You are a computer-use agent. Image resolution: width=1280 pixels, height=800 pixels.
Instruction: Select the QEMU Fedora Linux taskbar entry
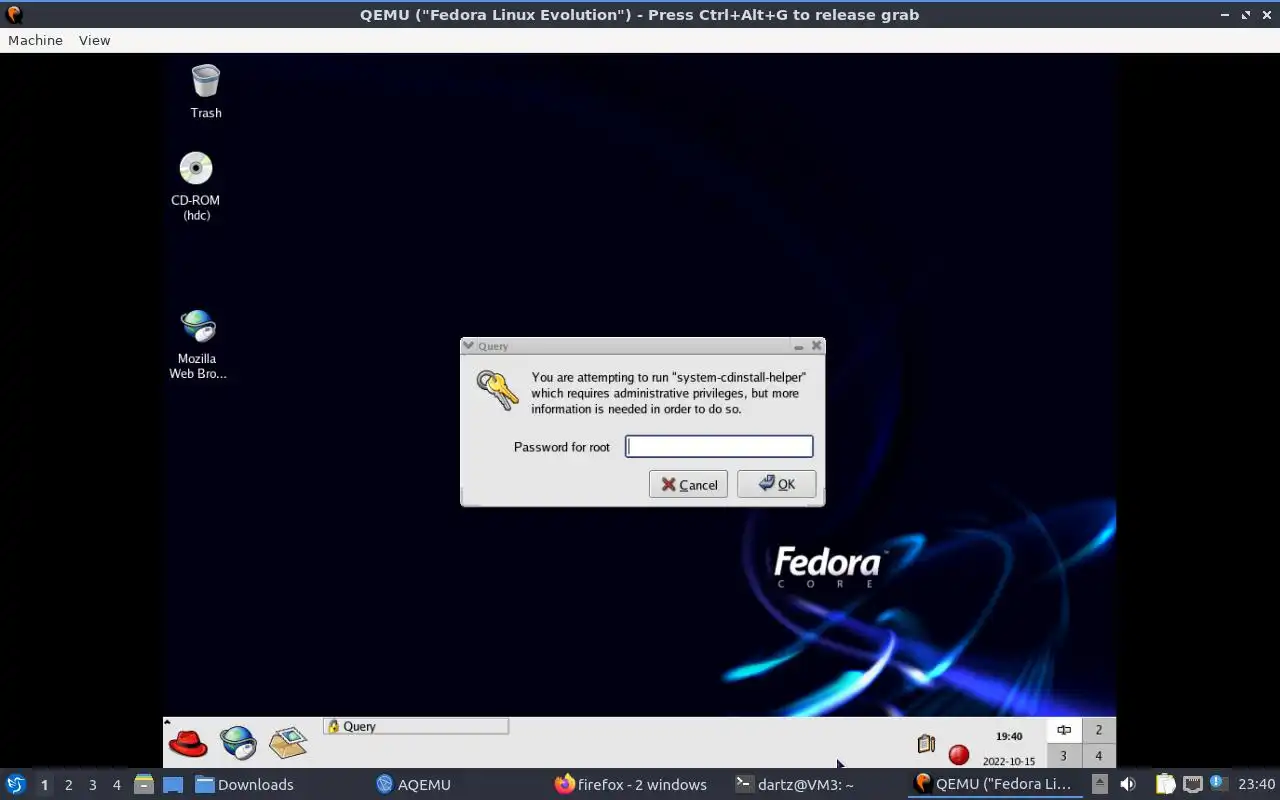click(x=994, y=785)
